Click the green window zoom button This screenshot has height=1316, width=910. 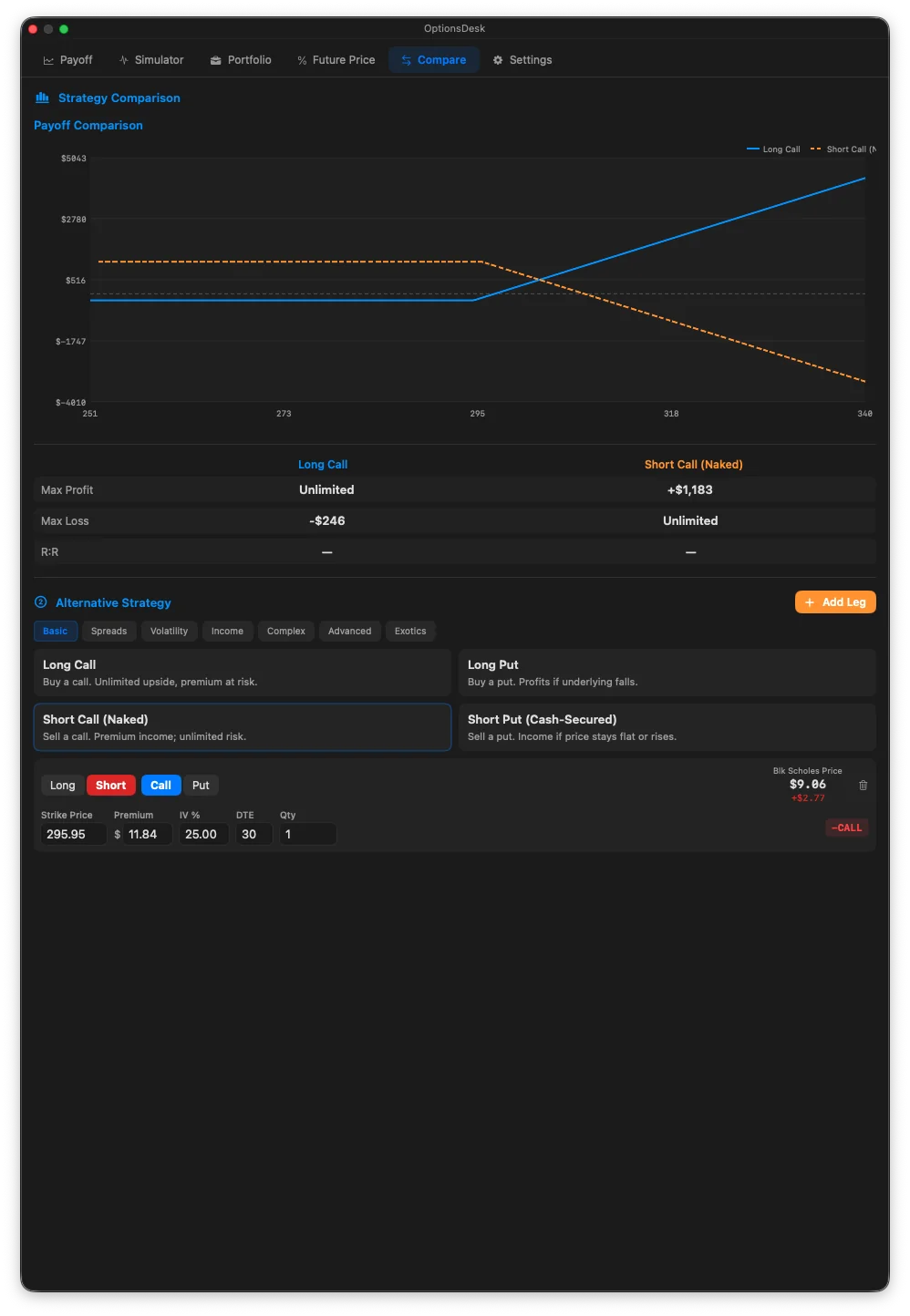point(64,29)
